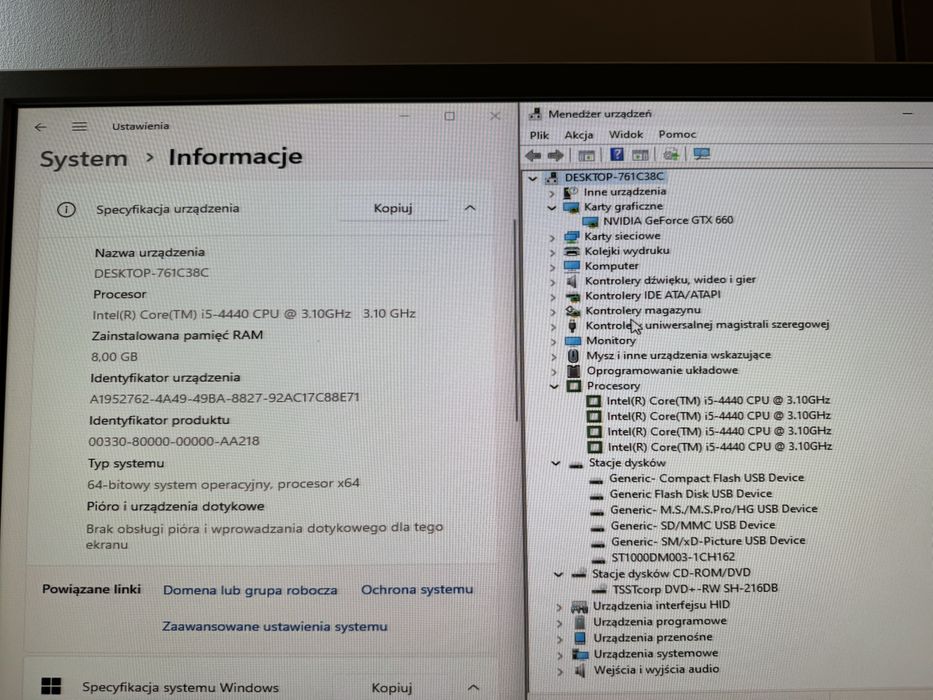
Task: Expand the Kontrolery IDE ATA/ATAPI category
Action: point(553,296)
